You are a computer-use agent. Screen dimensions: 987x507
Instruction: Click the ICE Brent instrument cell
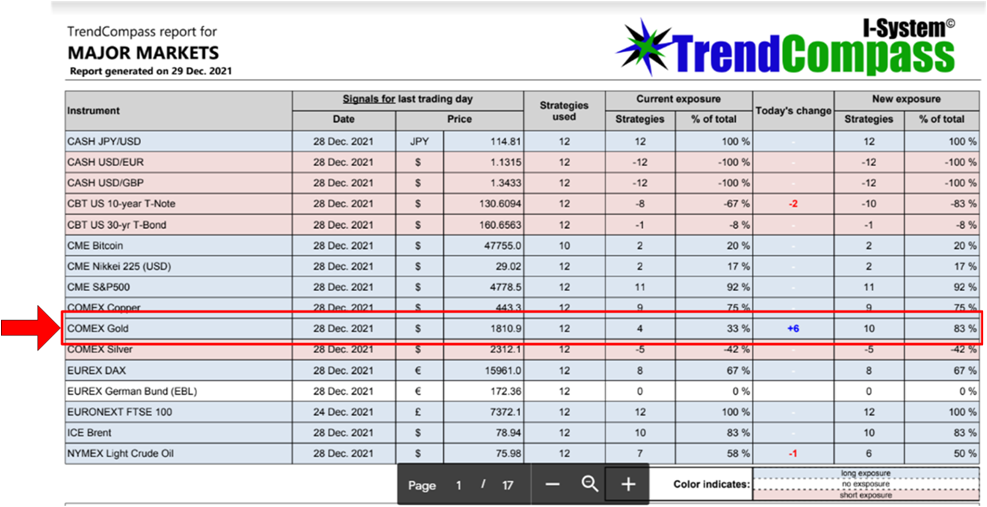(178, 433)
